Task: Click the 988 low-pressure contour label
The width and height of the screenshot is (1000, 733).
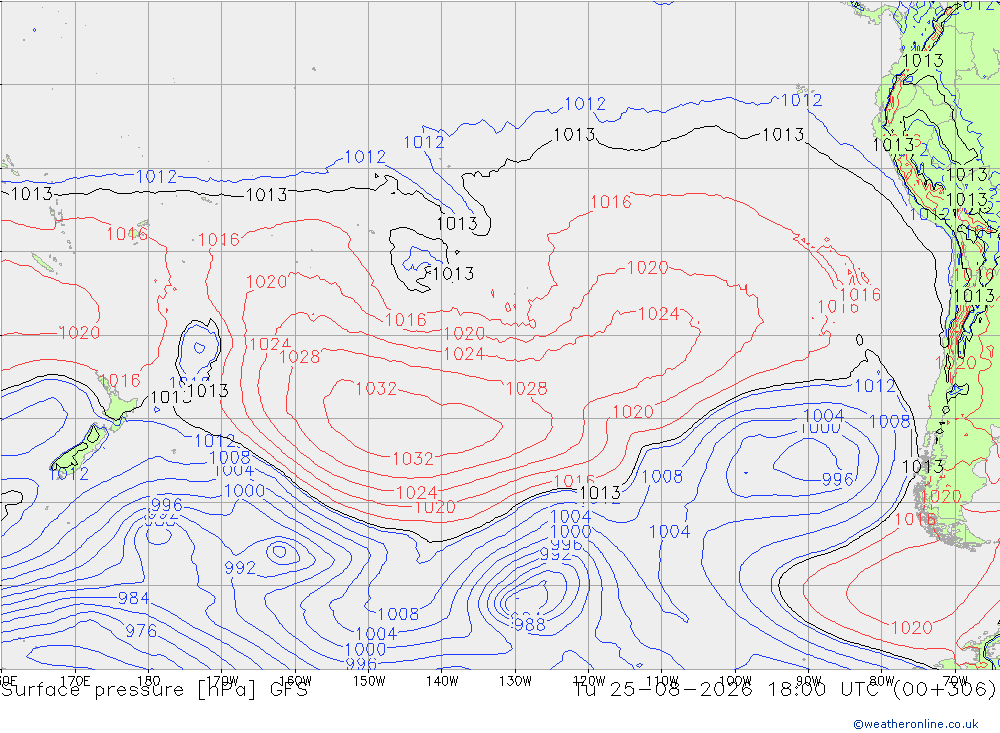Action: 530,625
